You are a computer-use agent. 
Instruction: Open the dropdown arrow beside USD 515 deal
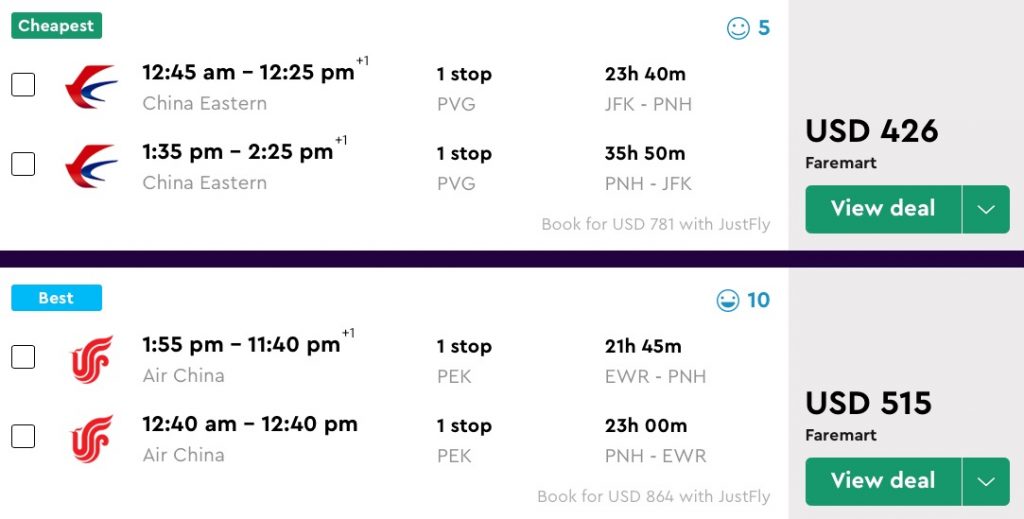click(986, 481)
